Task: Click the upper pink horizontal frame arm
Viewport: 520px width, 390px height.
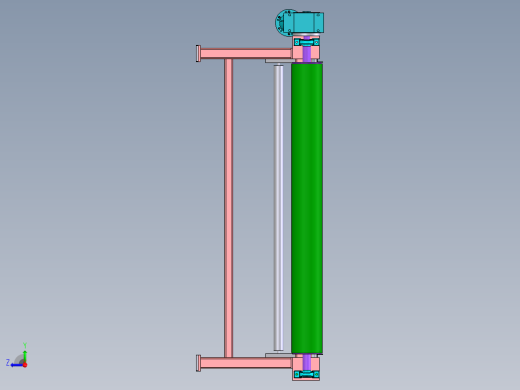Action: [247, 53]
